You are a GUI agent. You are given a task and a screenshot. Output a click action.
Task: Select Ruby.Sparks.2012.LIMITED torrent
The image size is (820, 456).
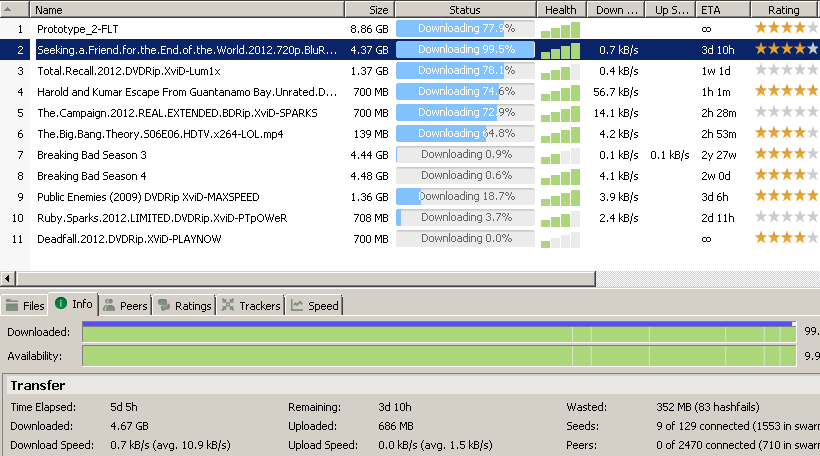pyautogui.click(x=162, y=218)
